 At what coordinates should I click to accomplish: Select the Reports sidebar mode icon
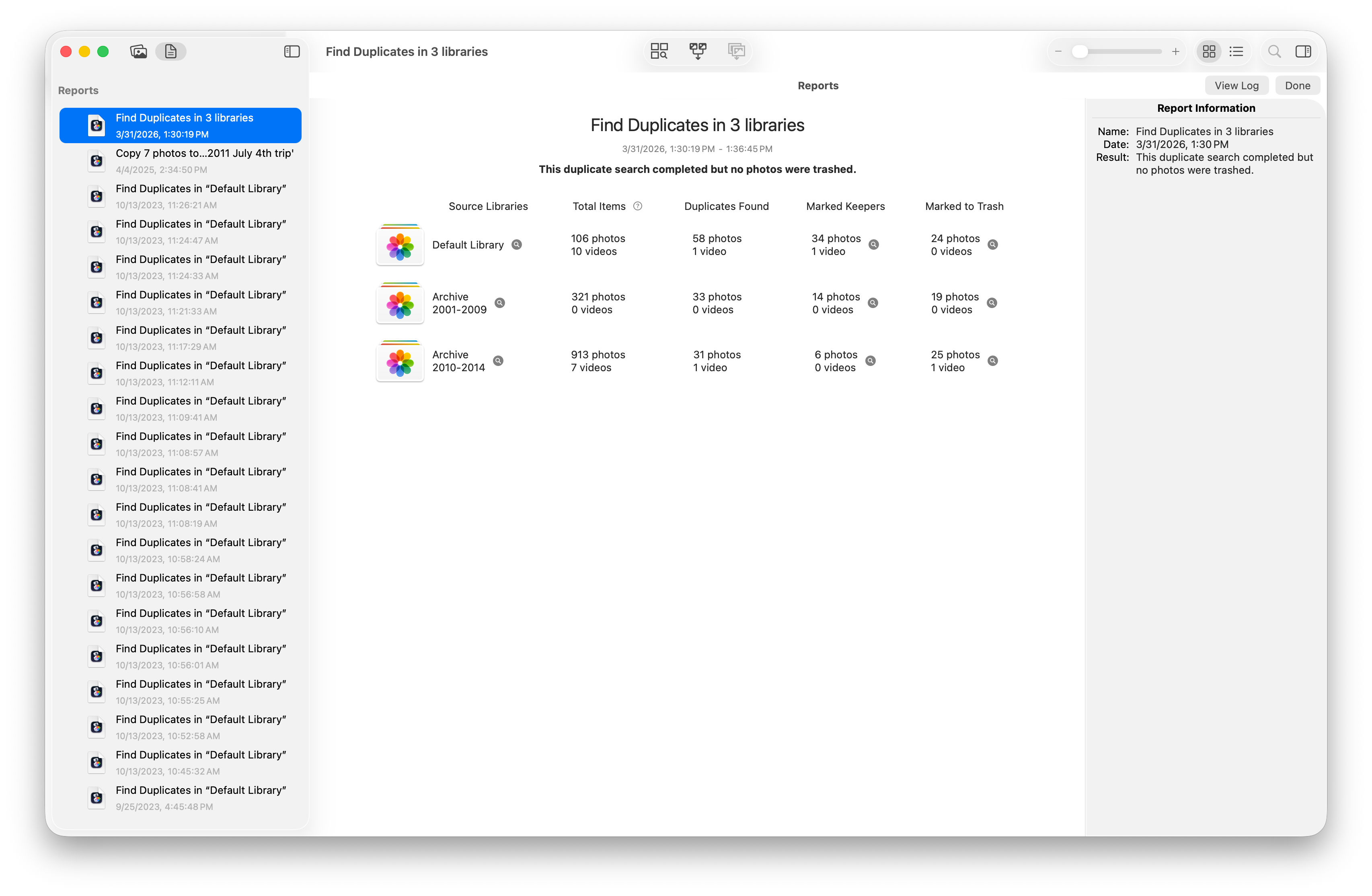170,52
